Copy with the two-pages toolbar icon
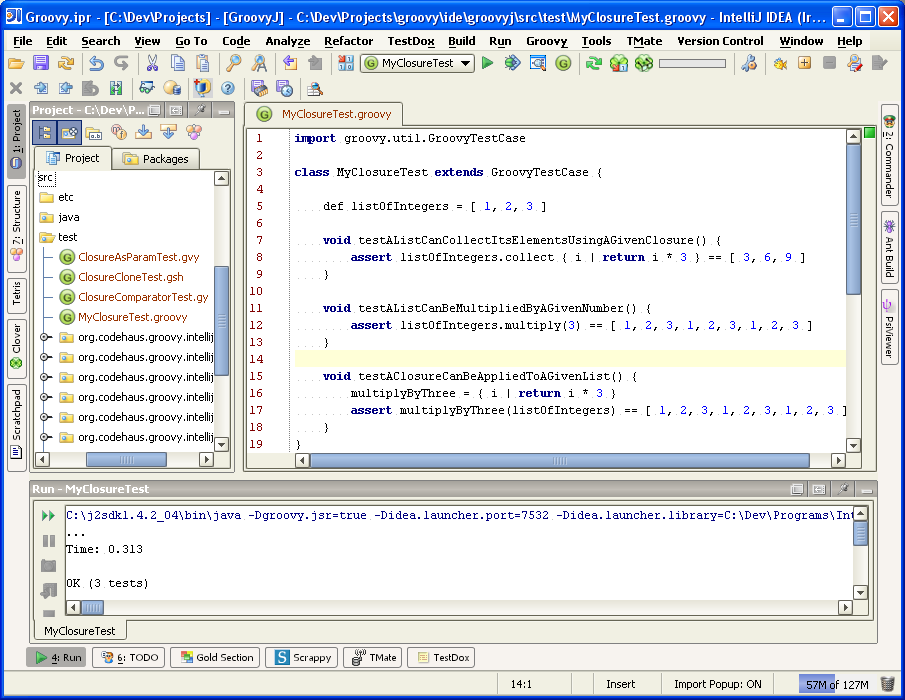 [178, 63]
